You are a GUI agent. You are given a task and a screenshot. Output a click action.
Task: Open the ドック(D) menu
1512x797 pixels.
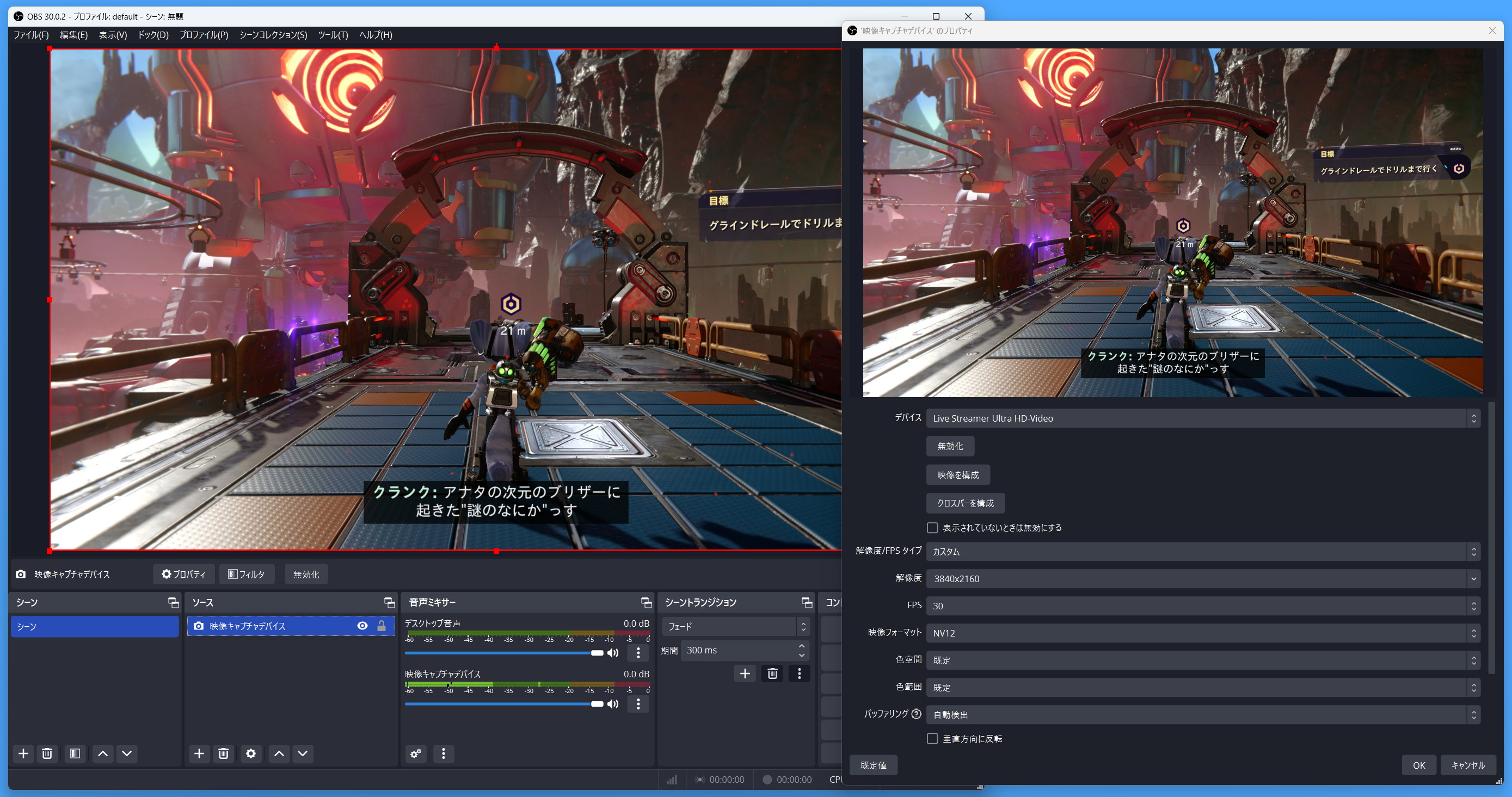(x=153, y=35)
